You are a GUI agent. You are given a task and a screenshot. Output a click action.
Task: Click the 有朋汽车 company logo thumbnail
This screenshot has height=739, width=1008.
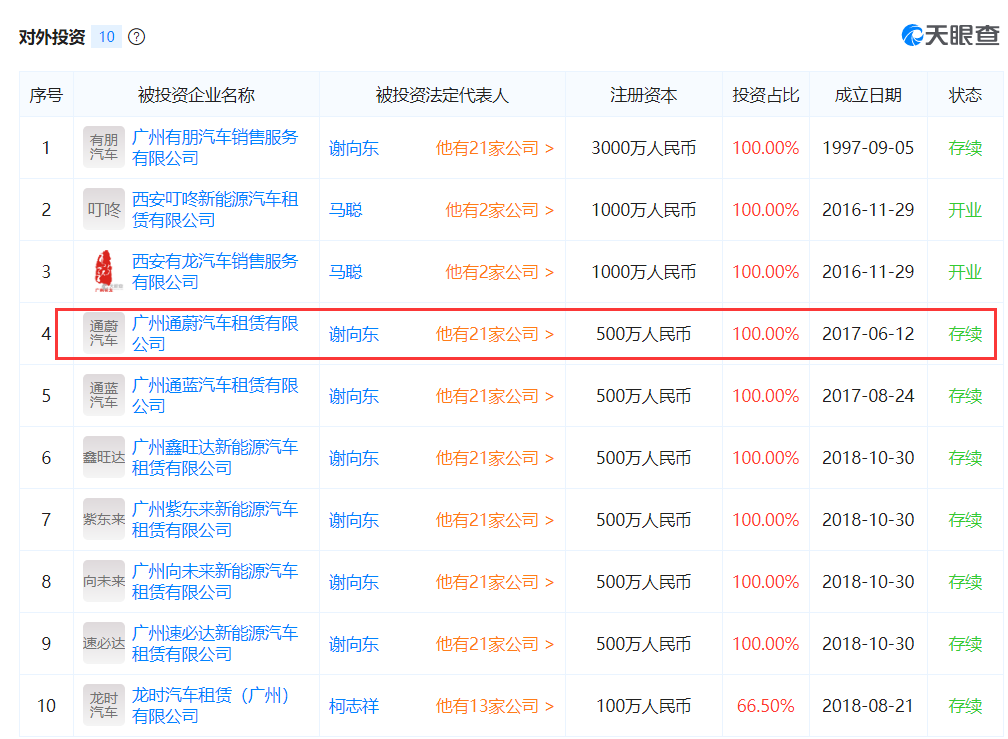[104, 147]
